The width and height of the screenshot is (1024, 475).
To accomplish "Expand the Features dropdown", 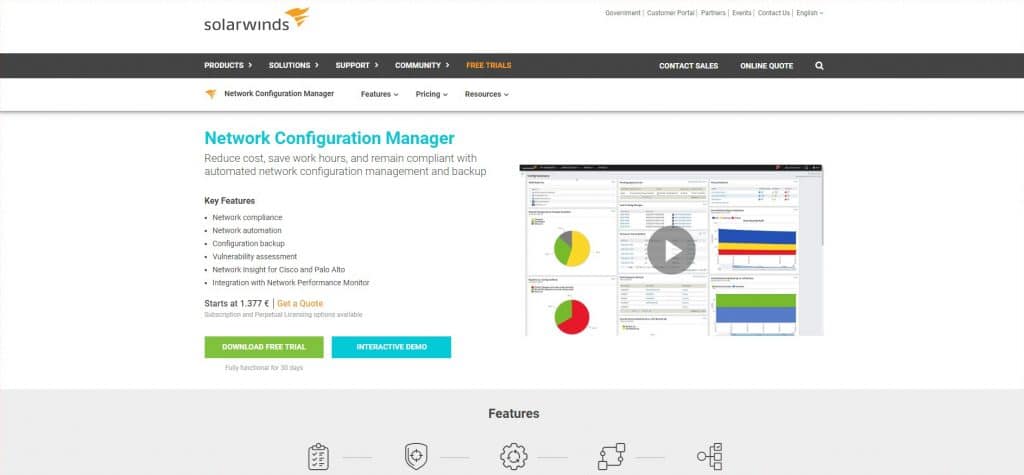I will coord(379,94).
